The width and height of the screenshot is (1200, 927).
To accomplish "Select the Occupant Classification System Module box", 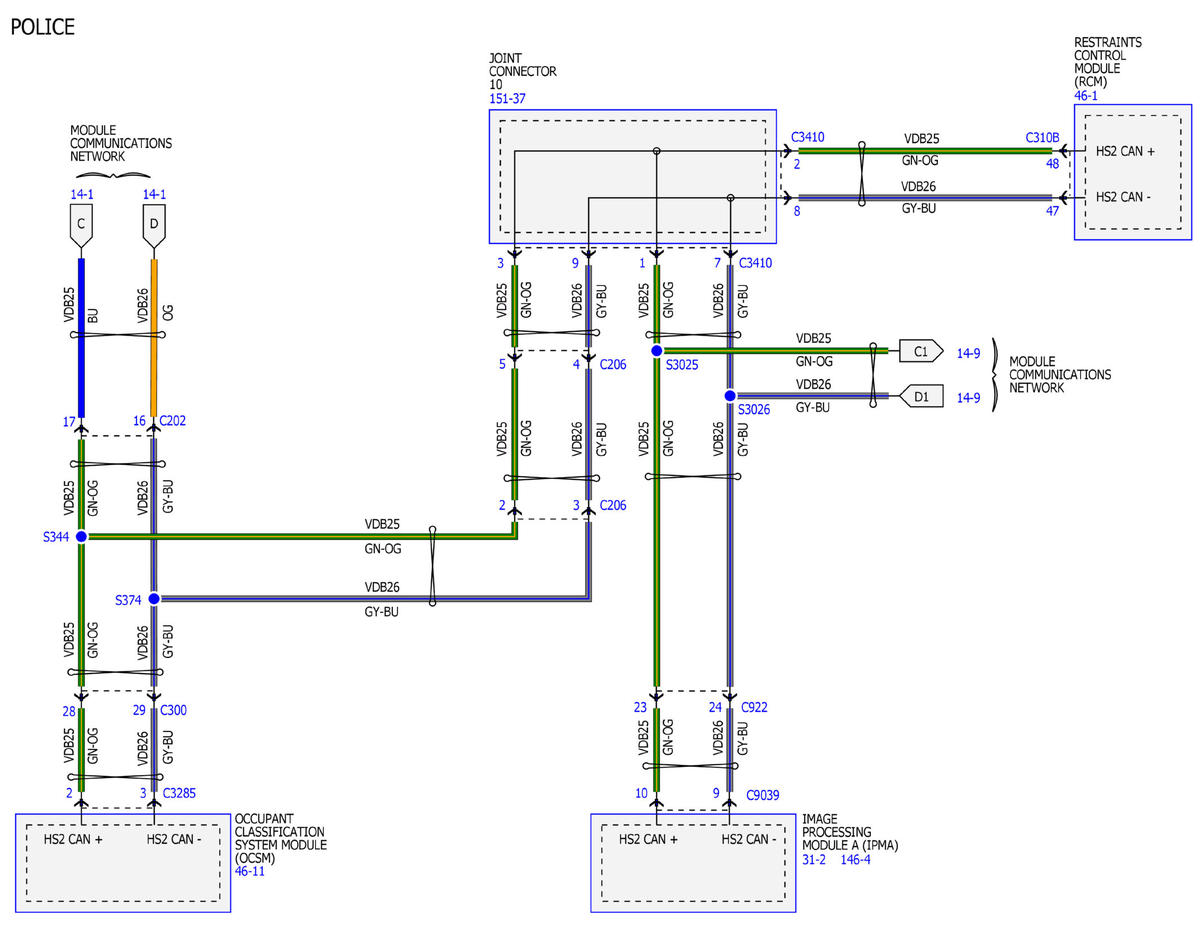I will tap(123, 862).
